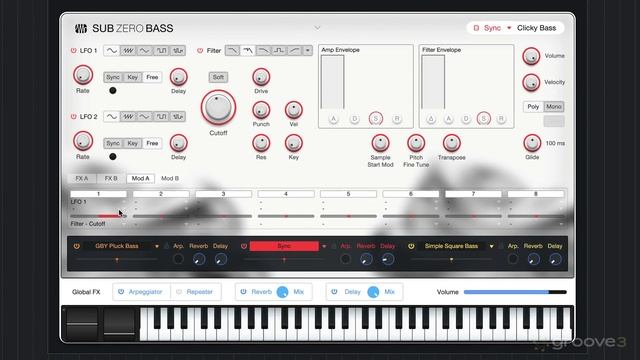Switch to the FX B tab
Image resolution: width=640 pixels, height=360 pixels.
[x=111, y=178]
